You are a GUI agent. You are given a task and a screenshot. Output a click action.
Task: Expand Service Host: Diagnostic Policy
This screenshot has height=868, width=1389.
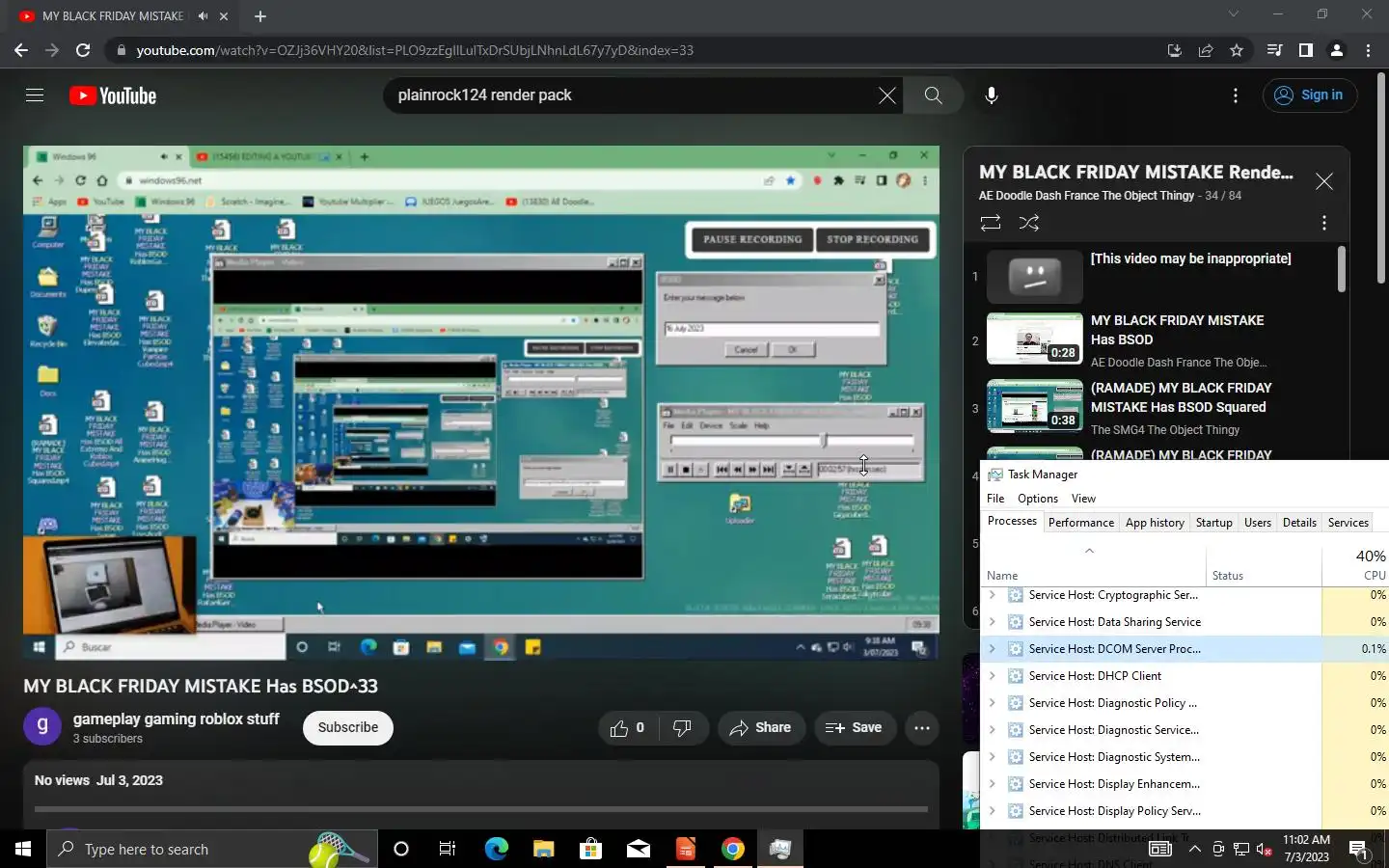992,703
